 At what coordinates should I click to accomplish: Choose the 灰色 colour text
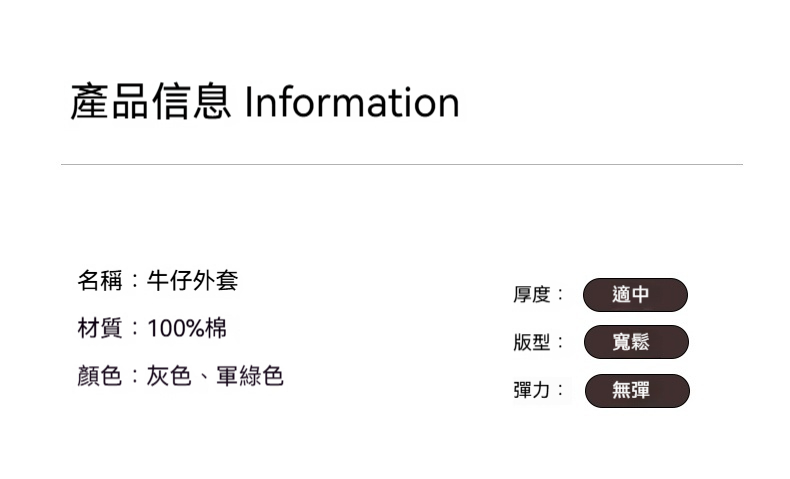[x=169, y=376]
